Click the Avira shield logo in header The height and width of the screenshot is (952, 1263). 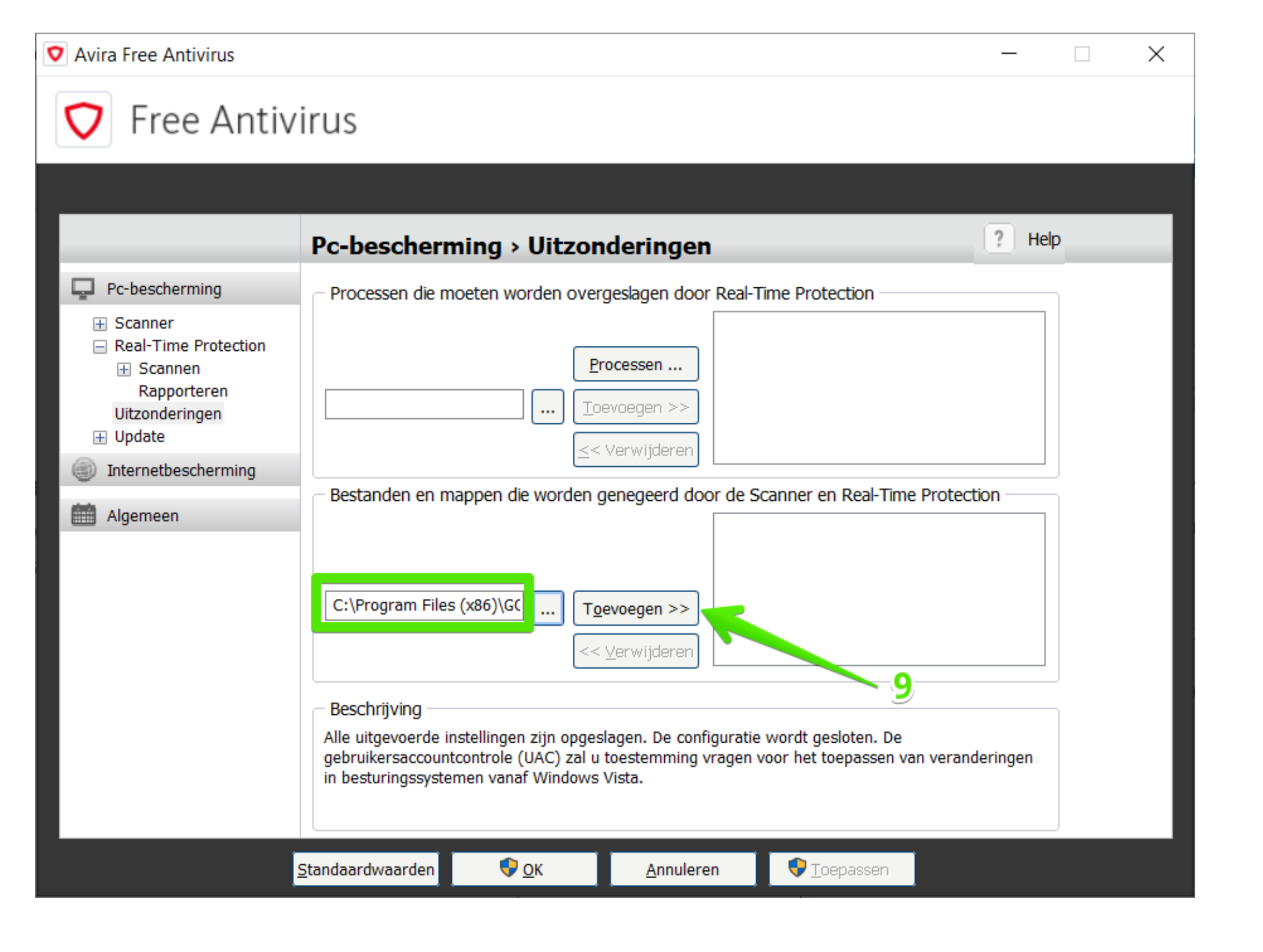coord(83,120)
